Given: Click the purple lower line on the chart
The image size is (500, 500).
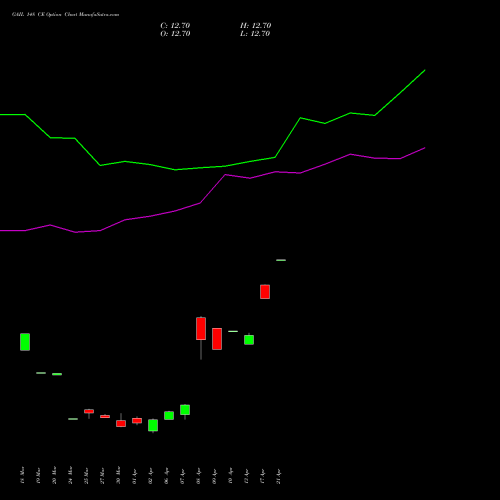Looking at the screenshot, I should 212,189.
